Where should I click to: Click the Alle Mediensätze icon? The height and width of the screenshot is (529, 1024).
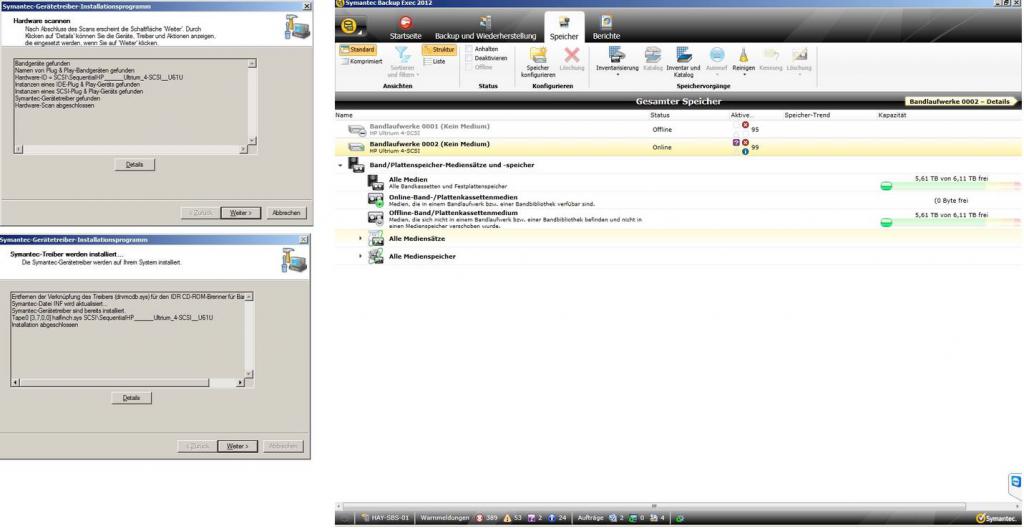pos(376,239)
